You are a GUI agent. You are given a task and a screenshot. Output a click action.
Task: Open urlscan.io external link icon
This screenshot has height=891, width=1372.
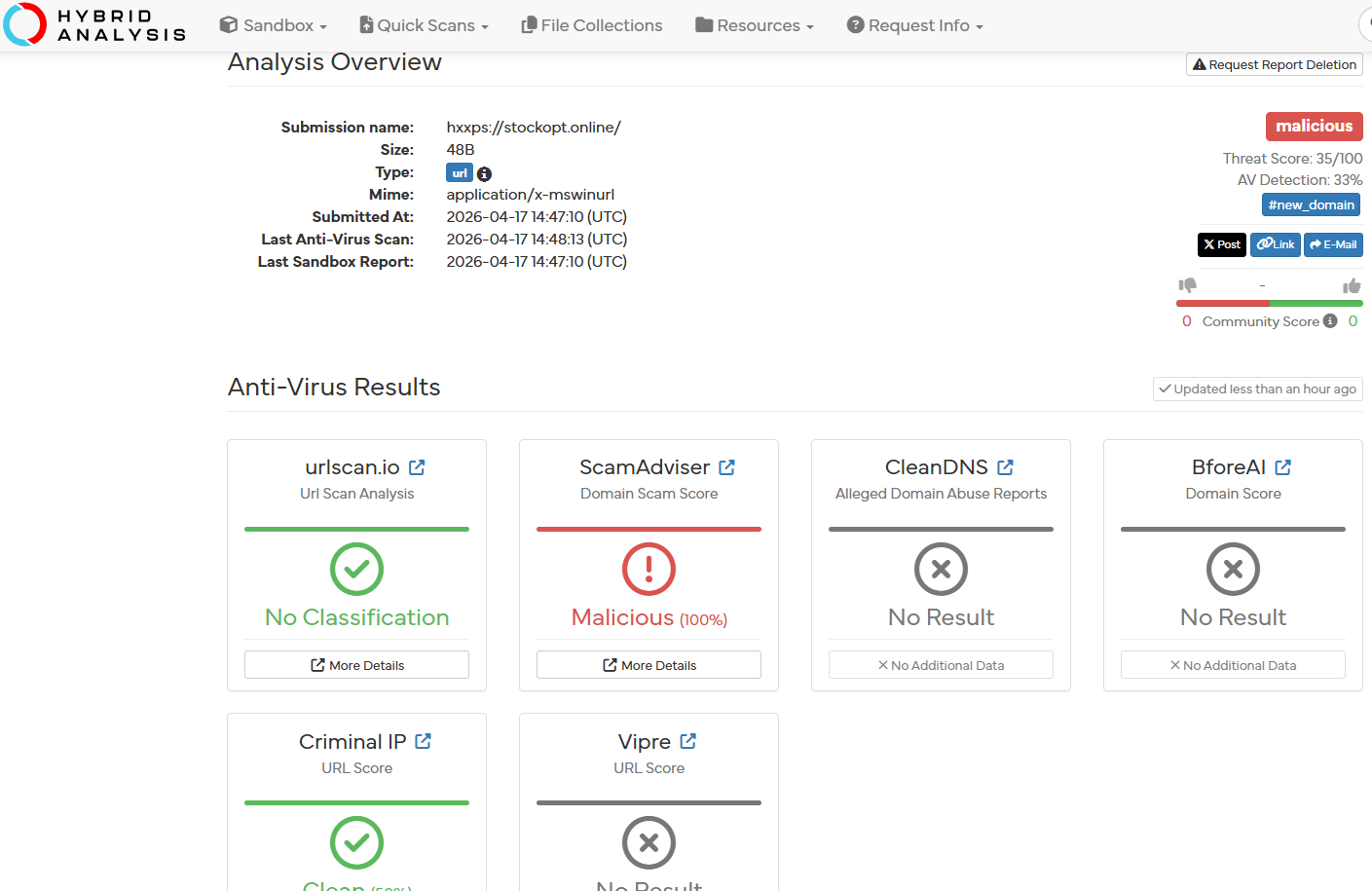click(x=417, y=467)
